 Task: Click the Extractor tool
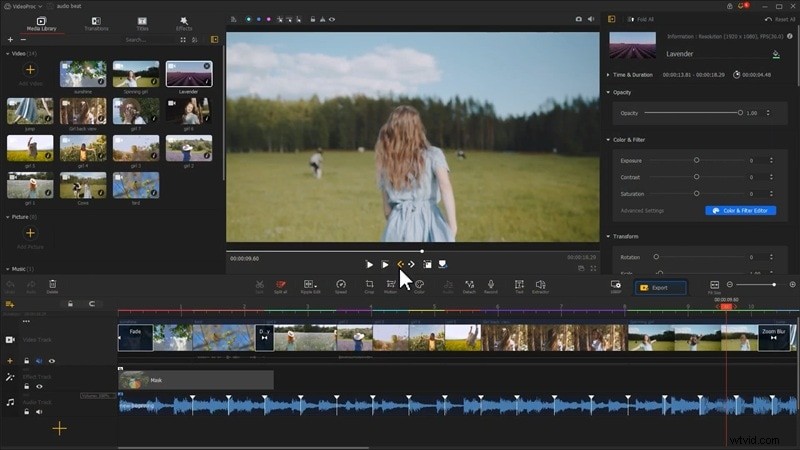(540, 287)
